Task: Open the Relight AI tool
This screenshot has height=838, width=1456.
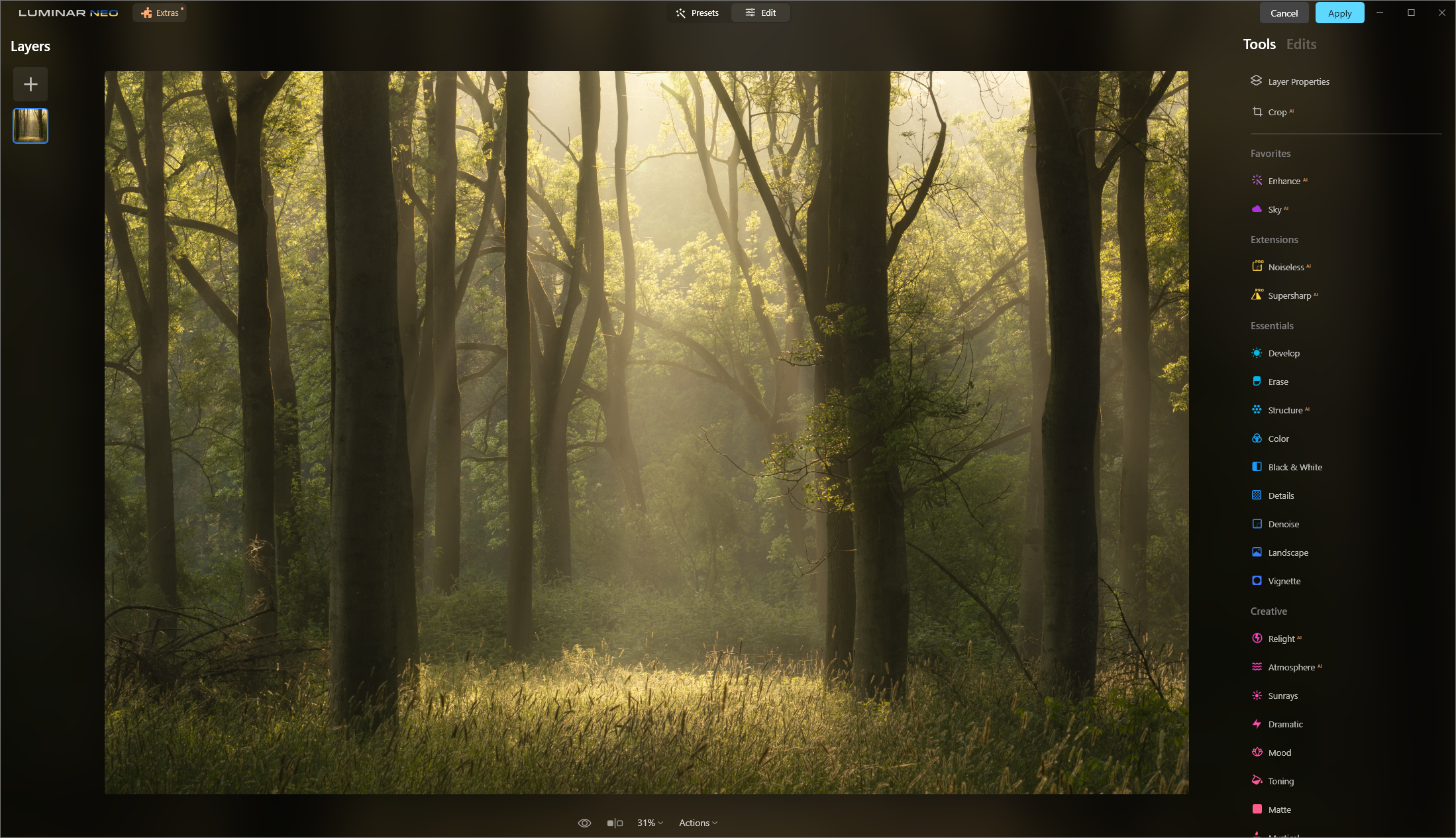Action: click(x=1280, y=639)
